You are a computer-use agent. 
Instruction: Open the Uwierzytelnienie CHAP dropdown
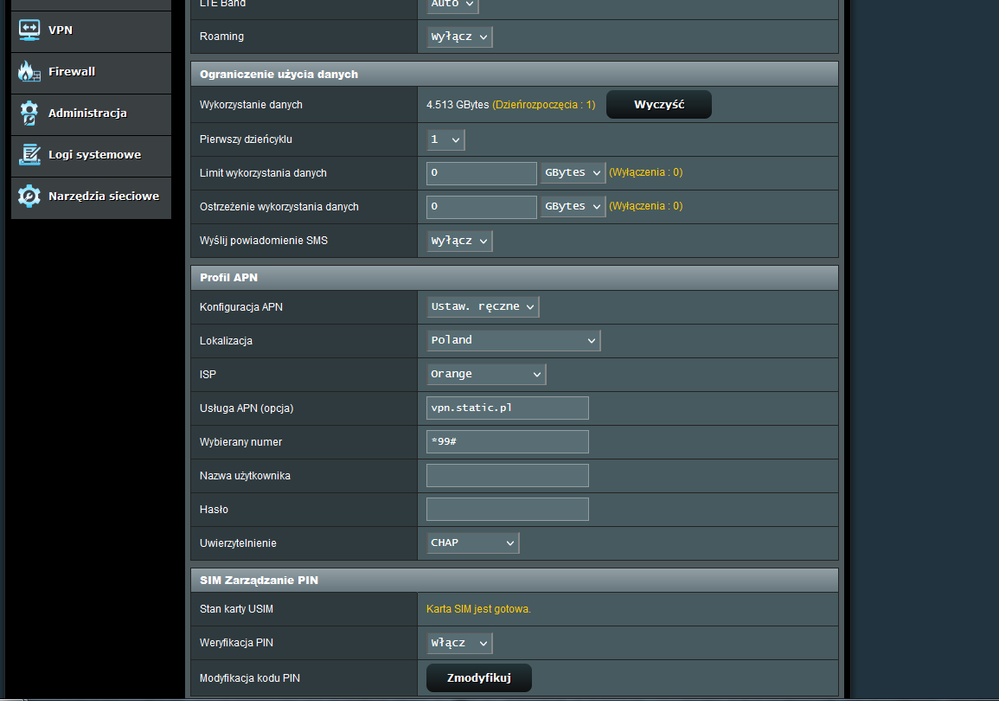pyautogui.click(x=472, y=543)
